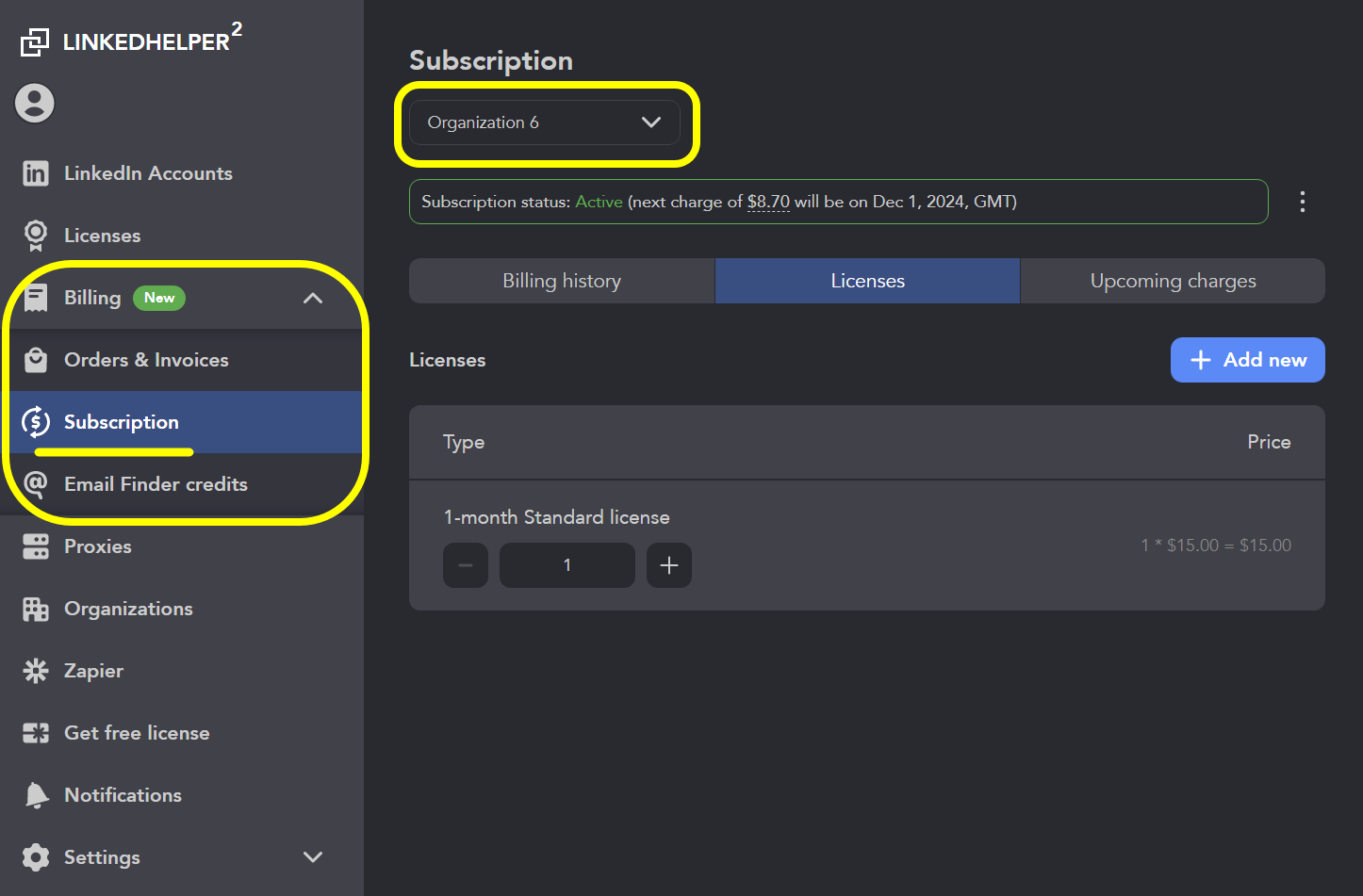Open the Upcoming charges tab
The image size is (1363, 896).
1172,280
